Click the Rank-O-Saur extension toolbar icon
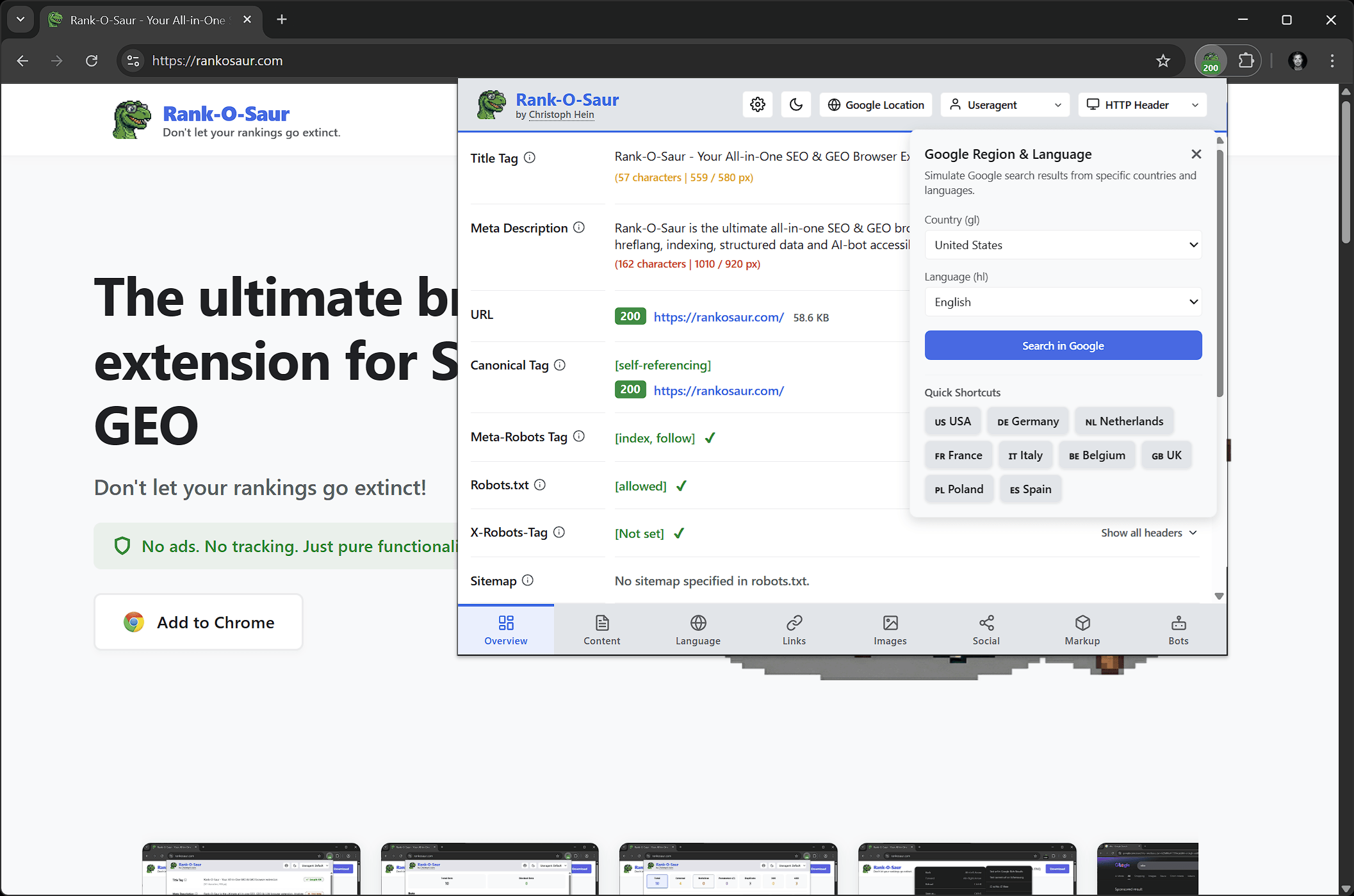The height and width of the screenshot is (896, 1354). tap(1211, 61)
